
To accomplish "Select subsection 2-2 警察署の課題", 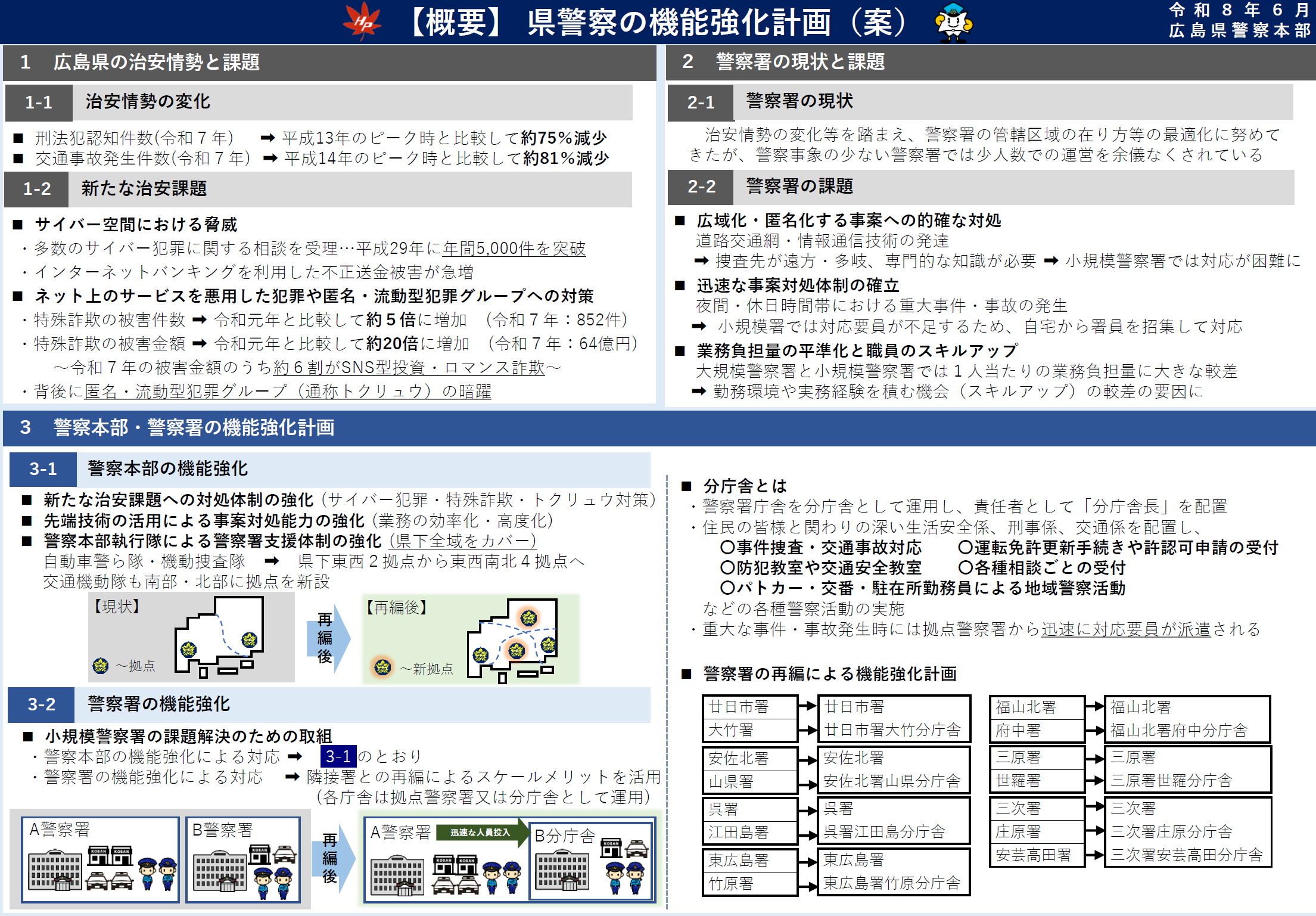I will (x=981, y=187).
